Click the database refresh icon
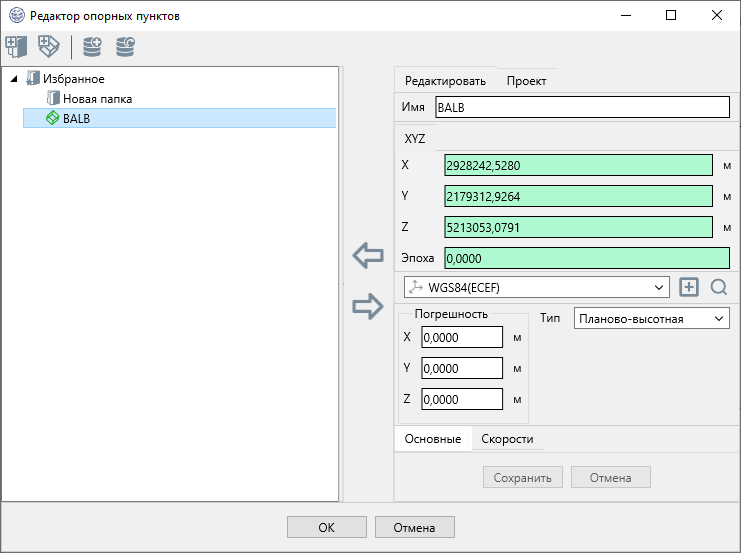 125,45
